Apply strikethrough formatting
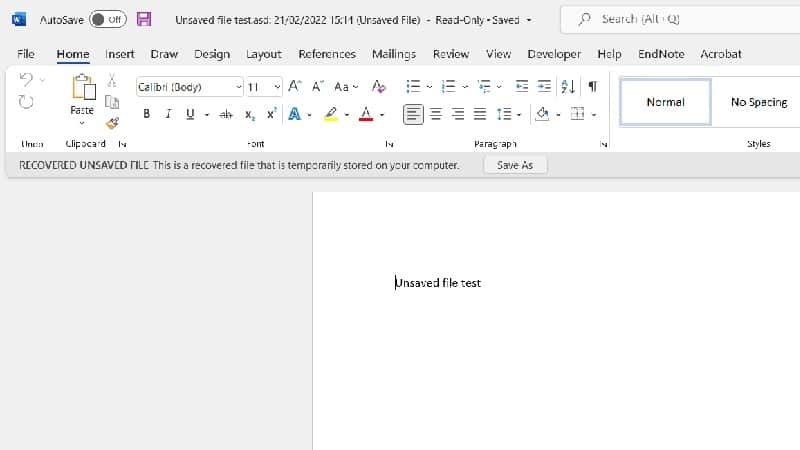800x450 pixels. pos(225,115)
